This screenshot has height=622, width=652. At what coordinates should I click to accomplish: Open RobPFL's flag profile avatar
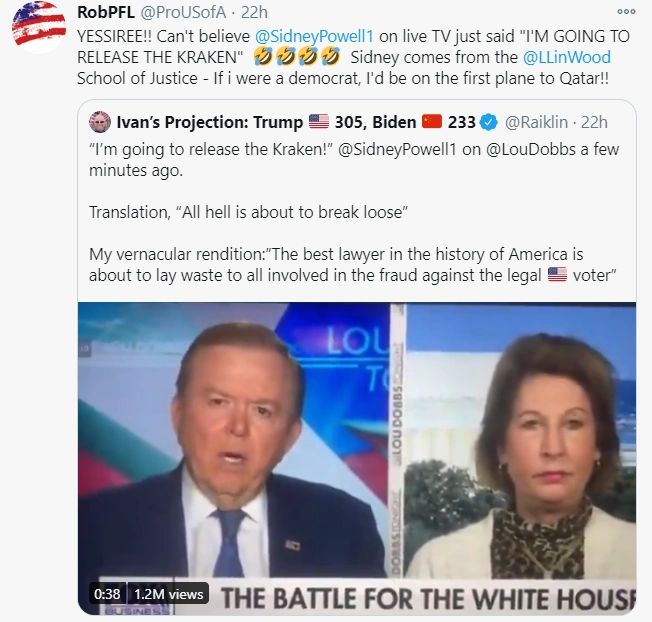coord(39,26)
